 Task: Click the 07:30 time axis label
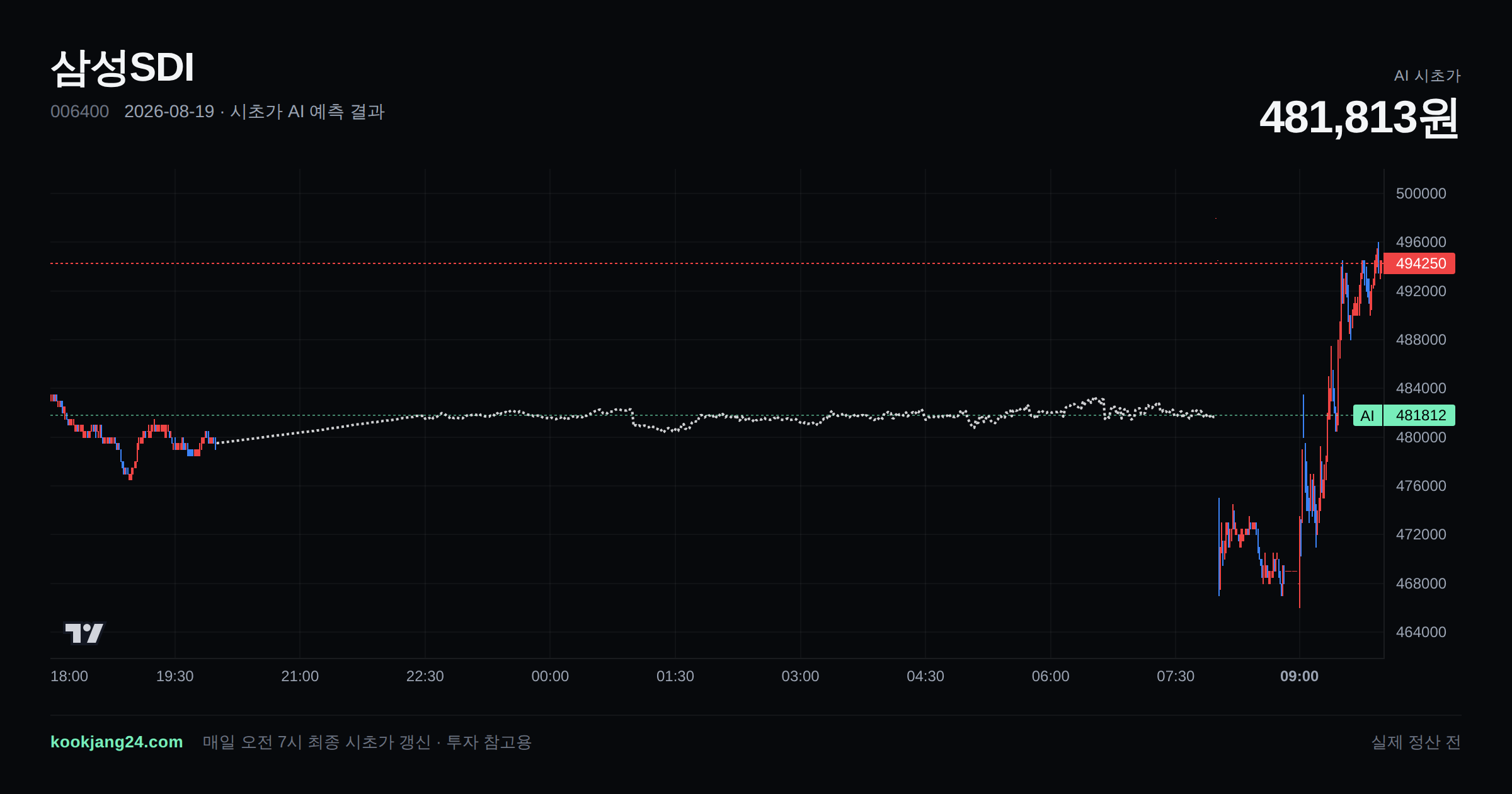pyautogui.click(x=1176, y=676)
